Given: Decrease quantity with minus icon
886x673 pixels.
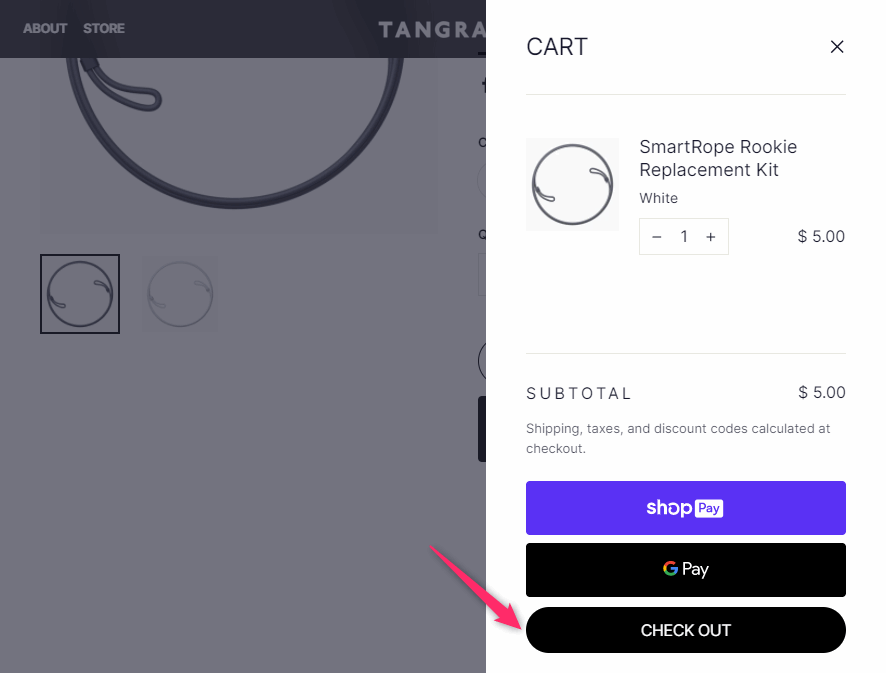Looking at the screenshot, I should [x=657, y=237].
